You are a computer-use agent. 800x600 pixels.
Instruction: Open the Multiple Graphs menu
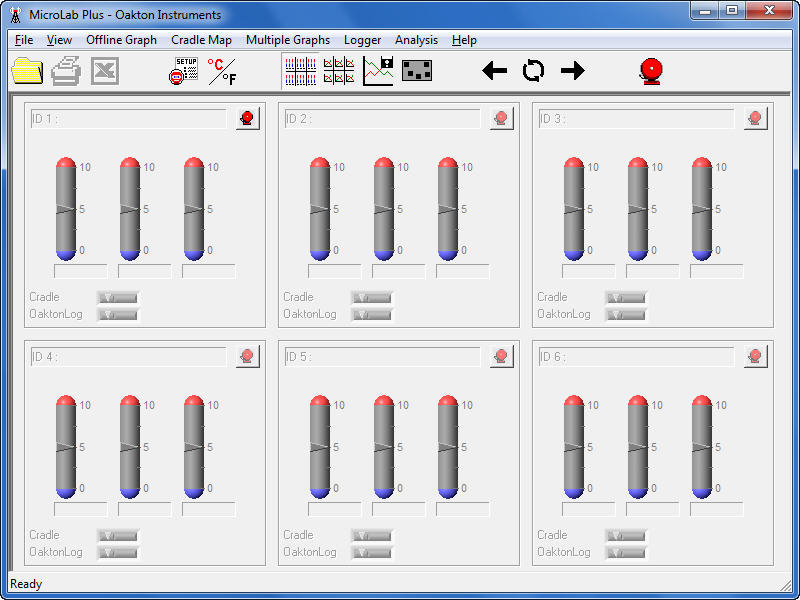[x=288, y=40]
